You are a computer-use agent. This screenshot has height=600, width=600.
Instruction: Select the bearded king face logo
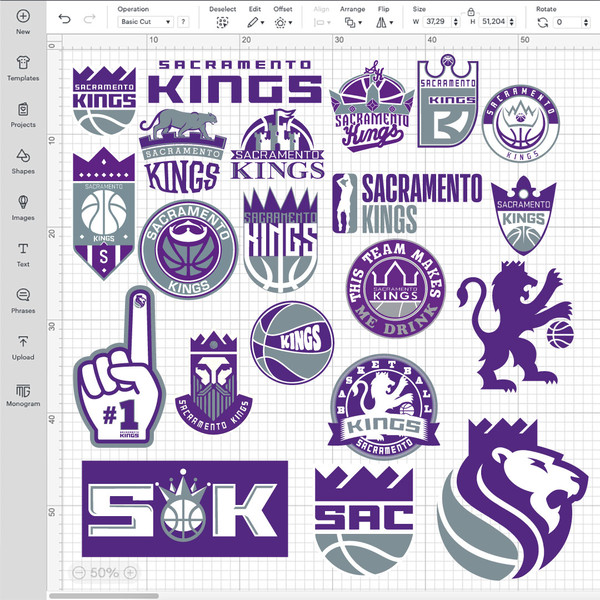click(x=214, y=383)
